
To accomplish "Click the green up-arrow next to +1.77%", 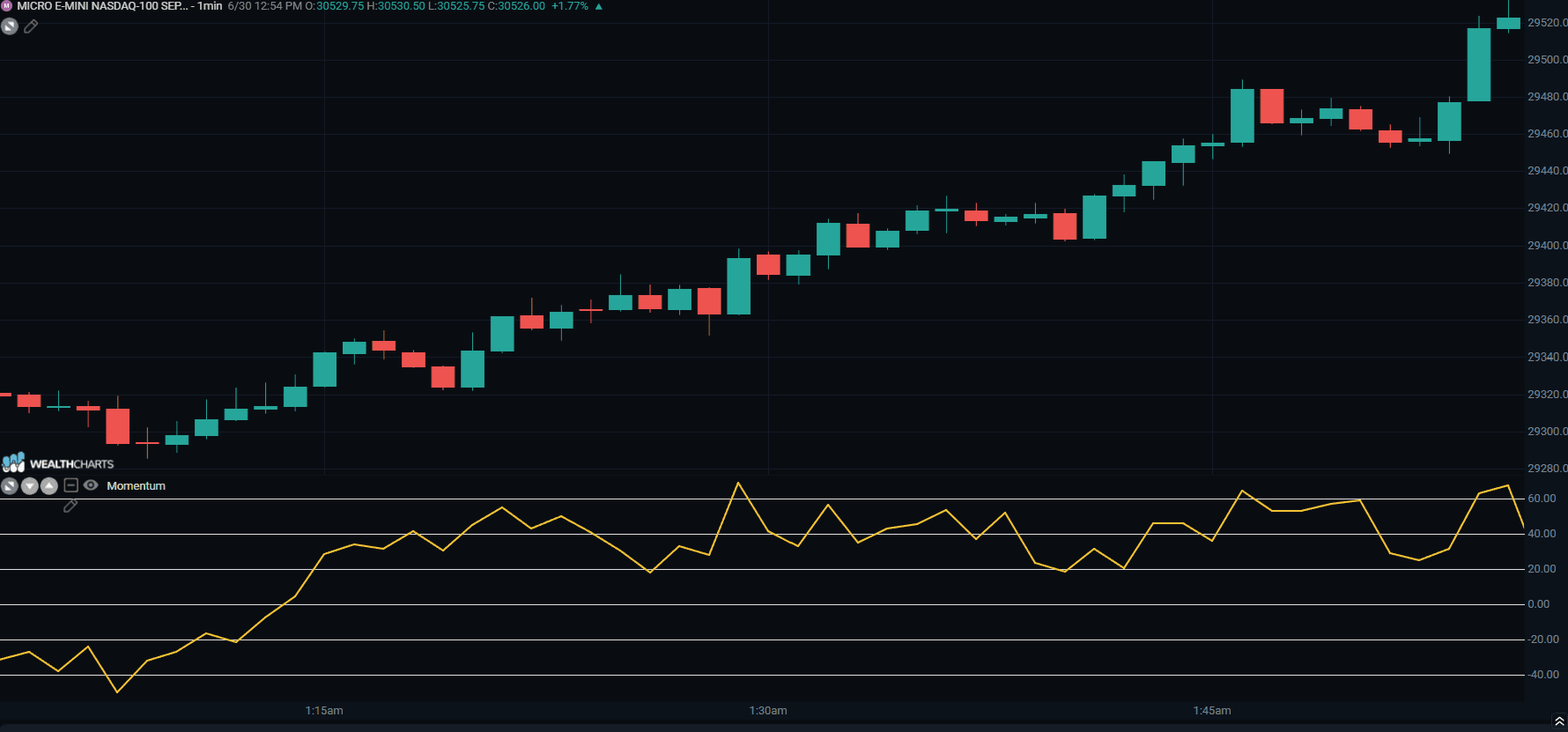I will (599, 6).
